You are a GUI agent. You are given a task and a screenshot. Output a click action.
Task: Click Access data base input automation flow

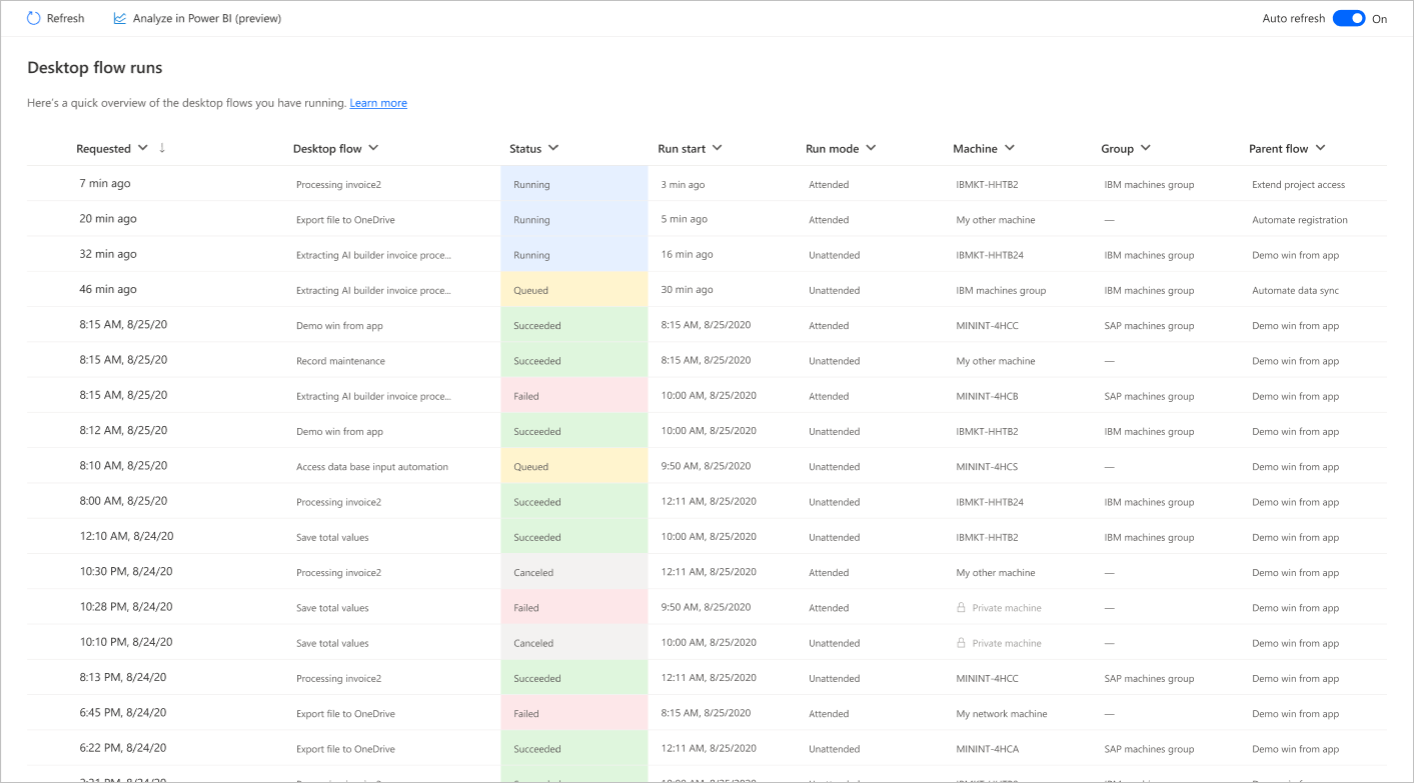tap(372, 467)
